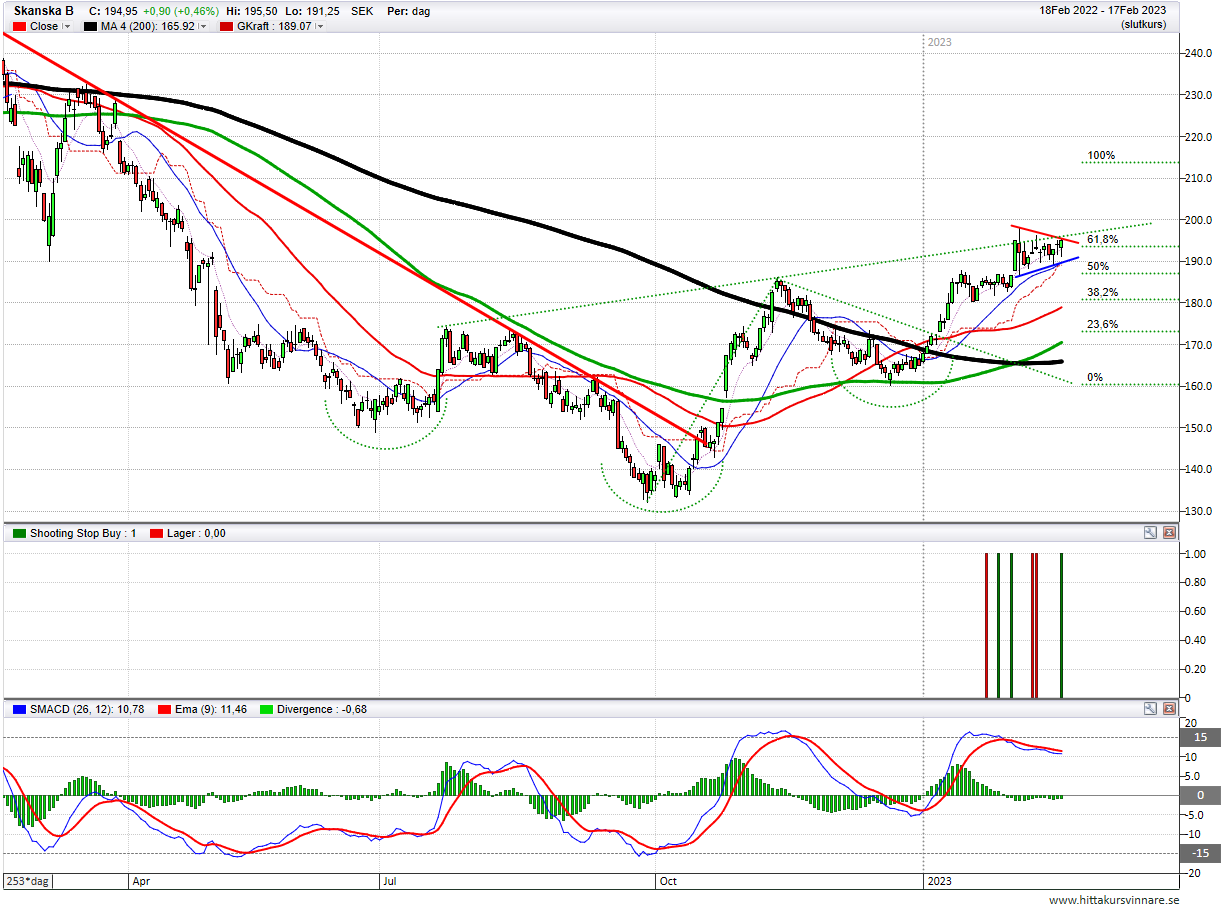Screen dimensions: 1224x905
Task: Click the green Shooting Stop Buy swatch
Action: (x=19, y=533)
